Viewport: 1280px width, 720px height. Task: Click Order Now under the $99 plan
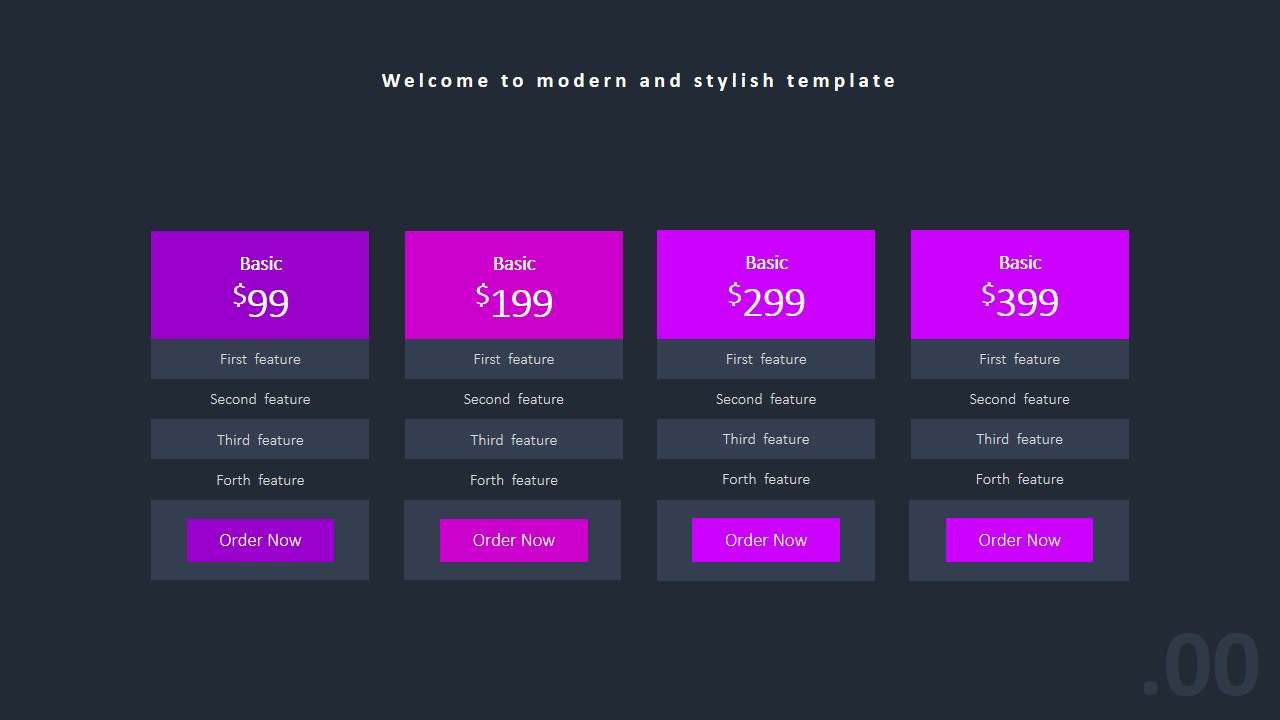[x=260, y=540]
